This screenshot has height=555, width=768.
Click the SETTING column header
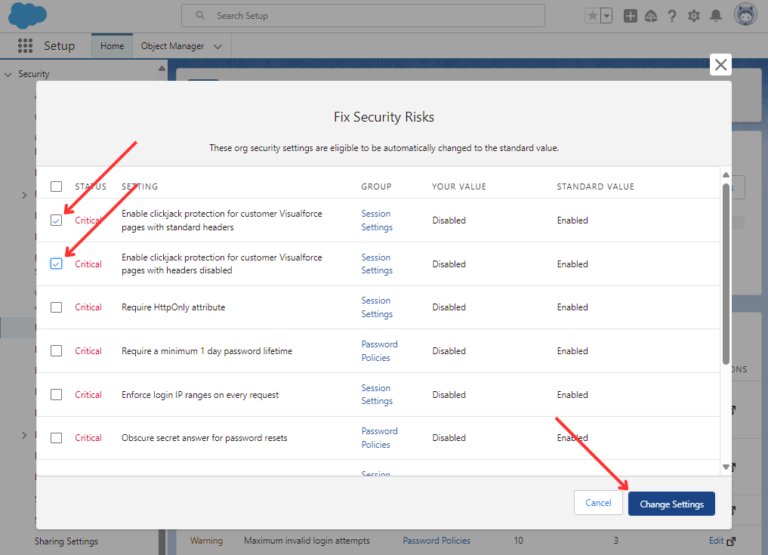[140, 187]
